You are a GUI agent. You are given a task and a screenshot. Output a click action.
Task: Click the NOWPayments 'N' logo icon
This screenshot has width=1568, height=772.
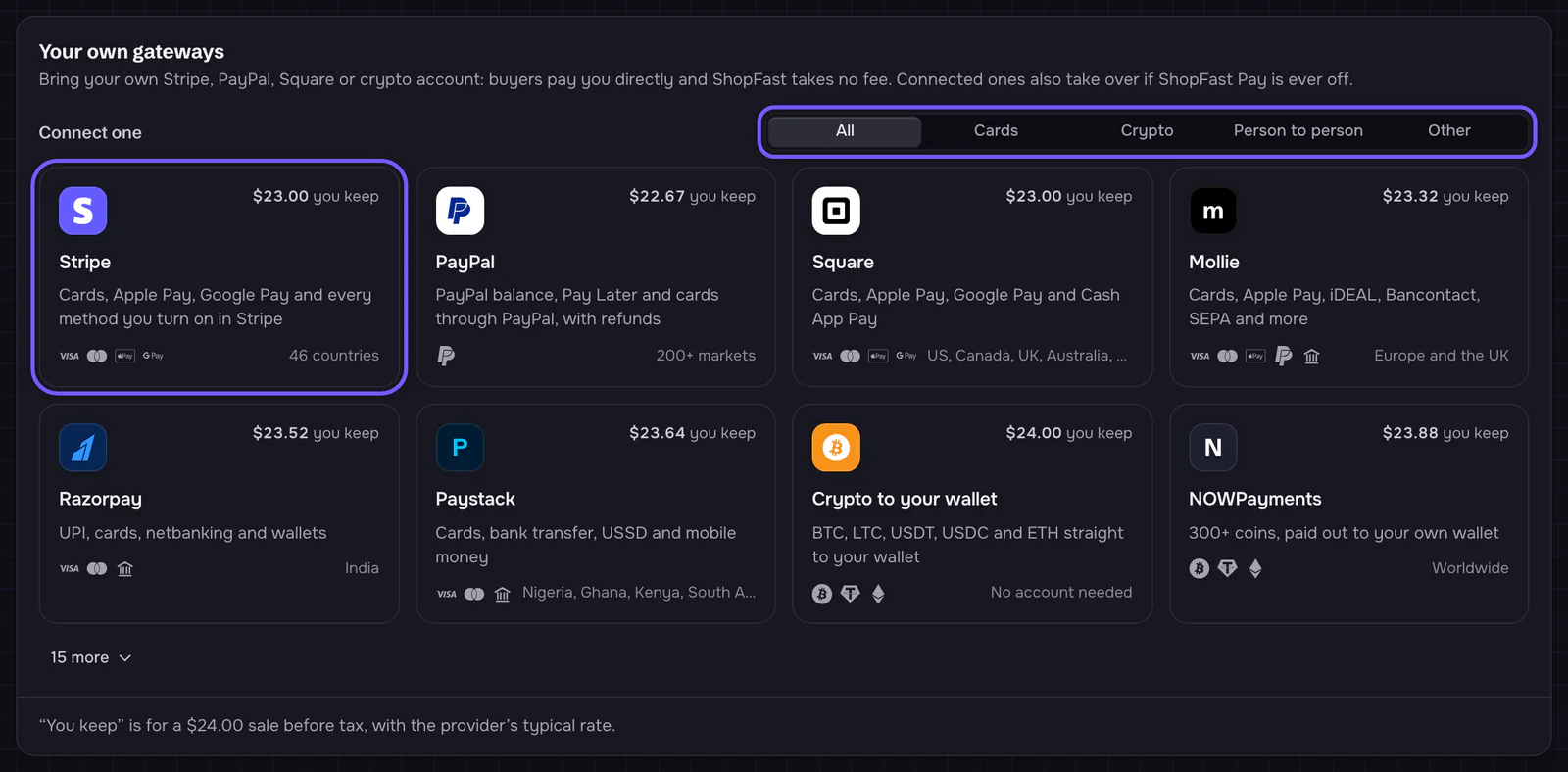(x=1213, y=448)
